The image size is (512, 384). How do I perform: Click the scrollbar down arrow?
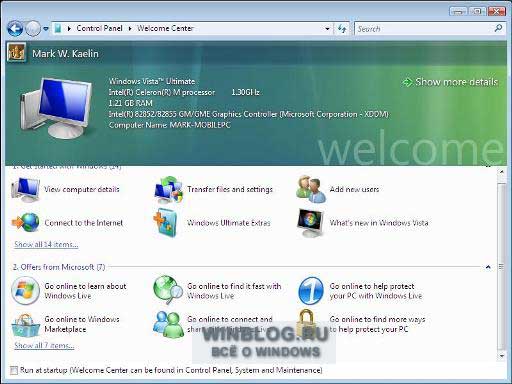click(x=501, y=355)
